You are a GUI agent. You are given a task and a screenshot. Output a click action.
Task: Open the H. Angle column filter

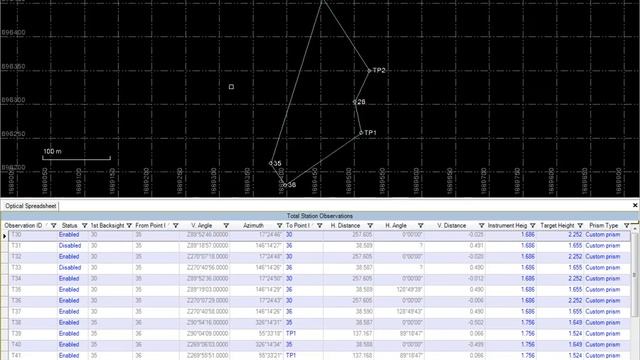(x=420, y=226)
